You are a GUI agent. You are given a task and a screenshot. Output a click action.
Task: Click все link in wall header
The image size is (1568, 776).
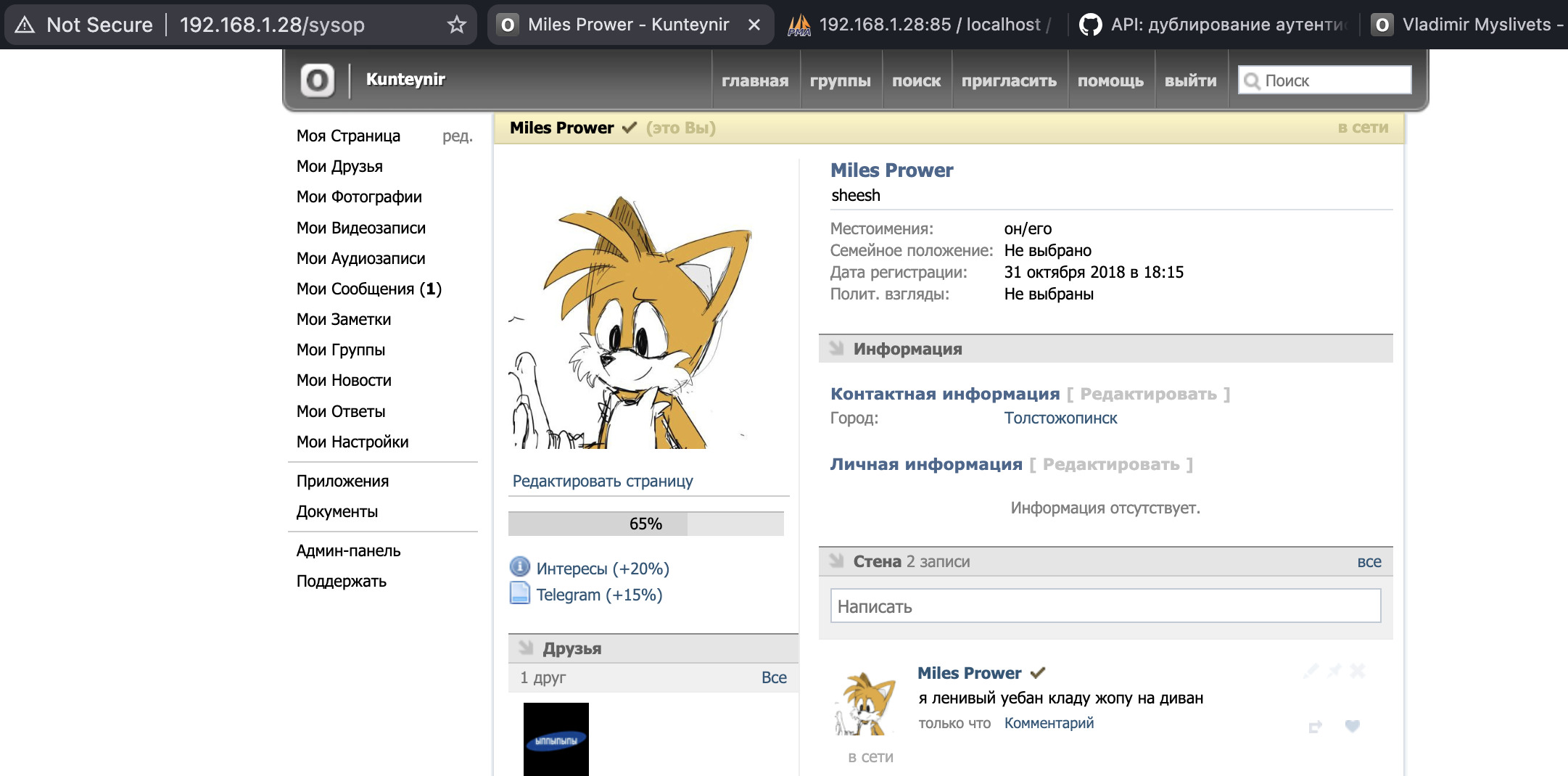(x=1369, y=561)
